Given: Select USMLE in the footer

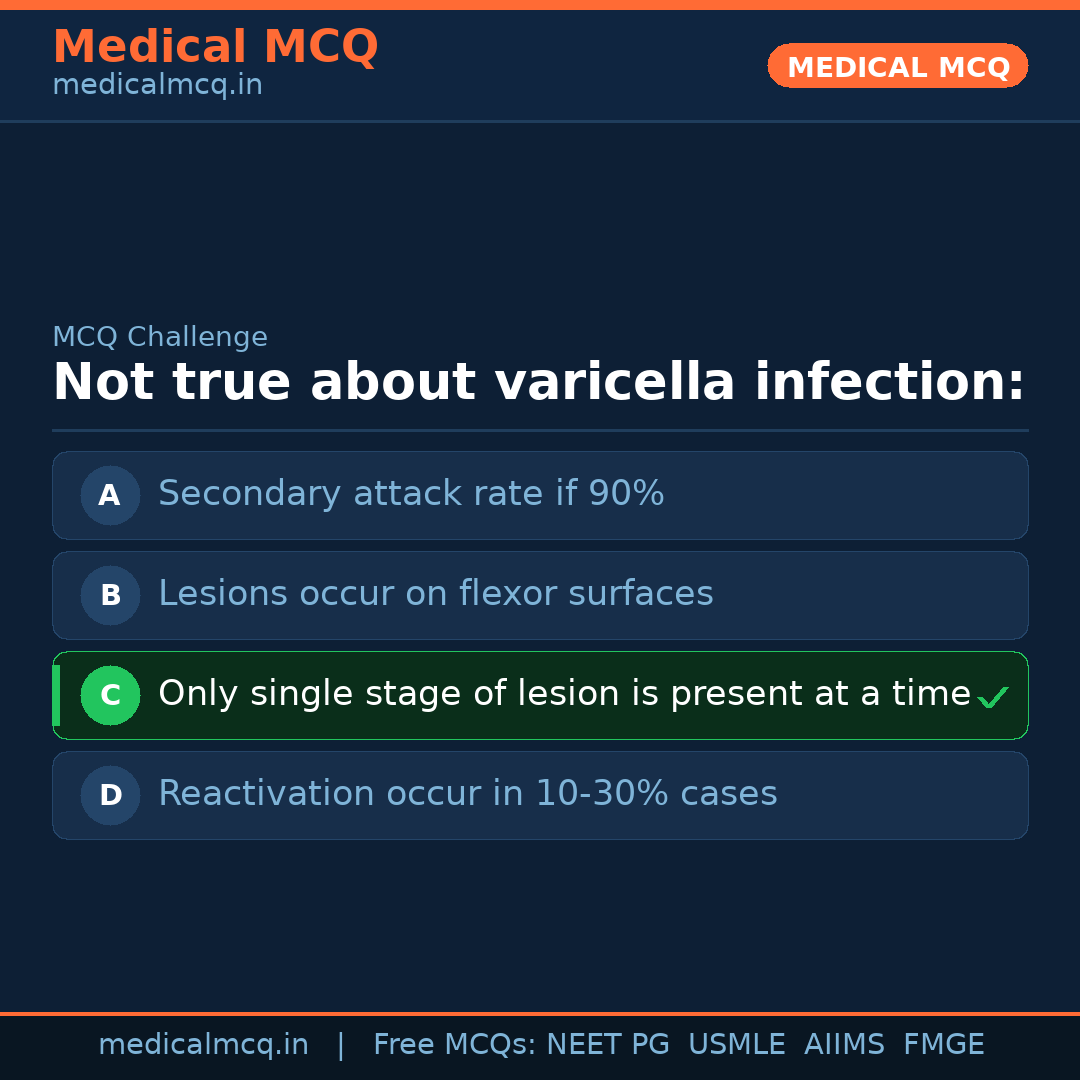Looking at the screenshot, I should [x=736, y=1045].
